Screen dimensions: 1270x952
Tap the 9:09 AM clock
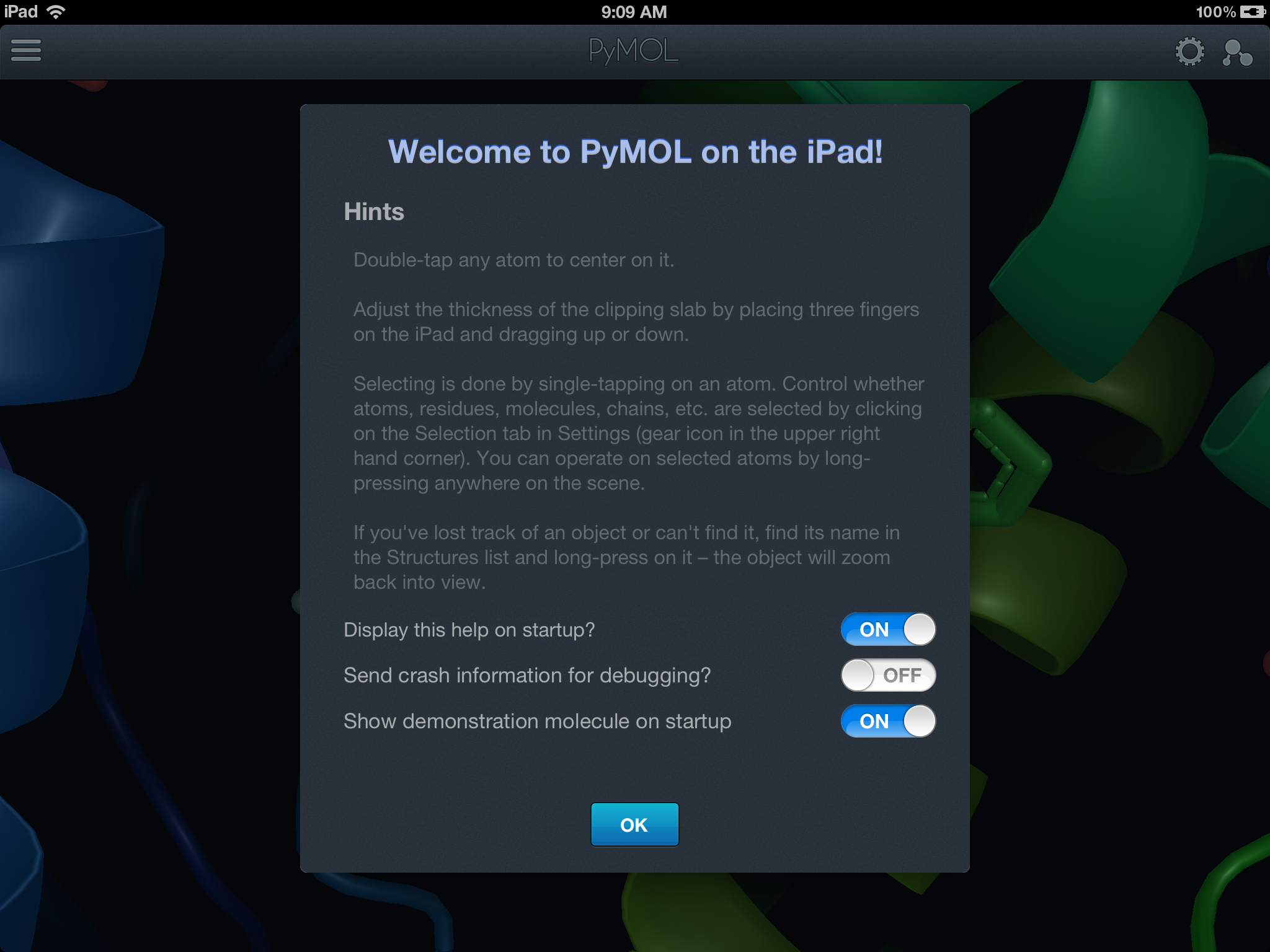(x=634, y=12)
